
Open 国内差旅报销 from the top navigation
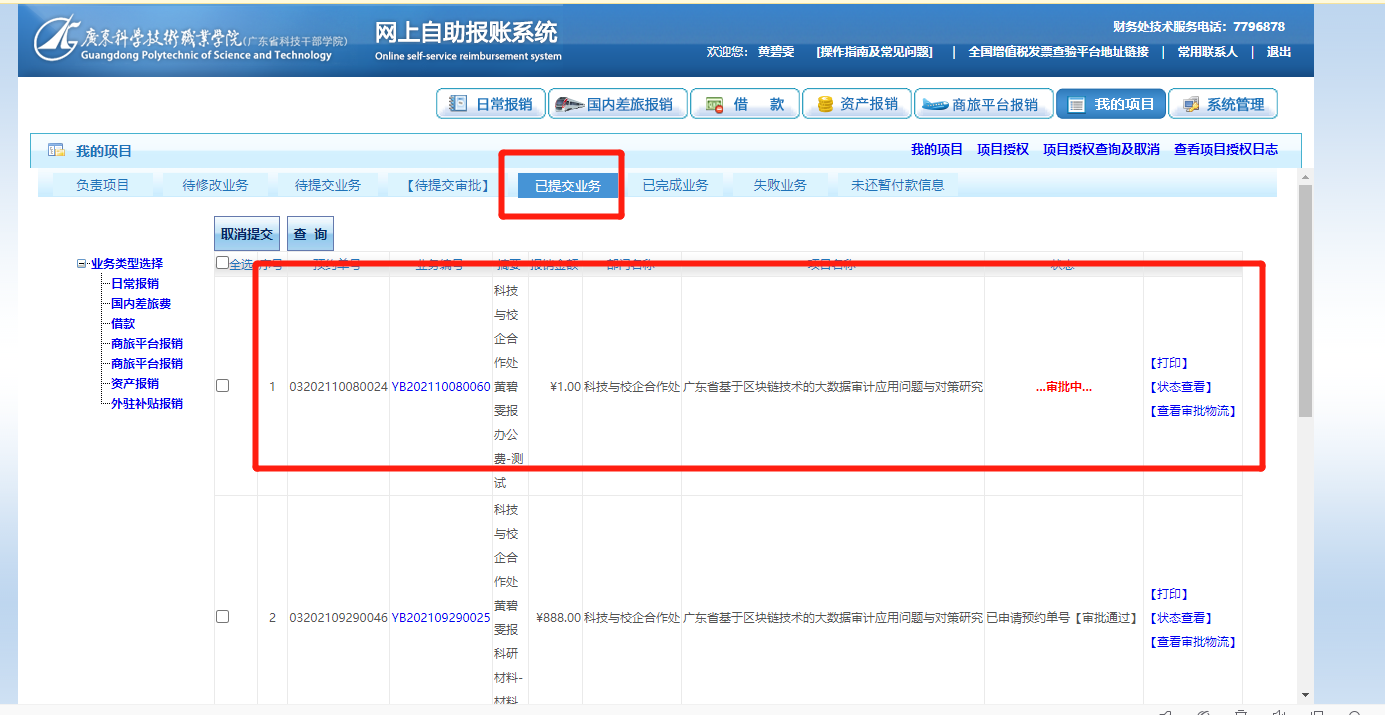(x=617, y=104)
